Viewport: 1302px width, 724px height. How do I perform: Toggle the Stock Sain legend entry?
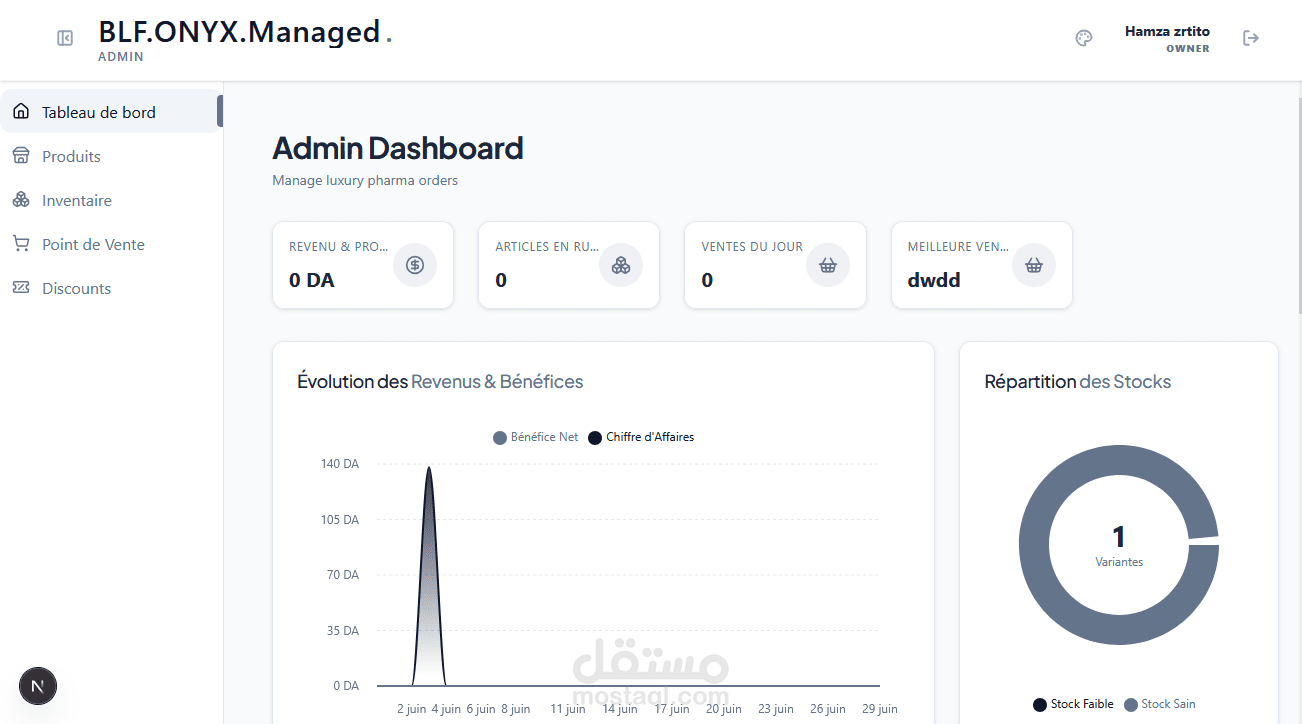click(1160, 704)
